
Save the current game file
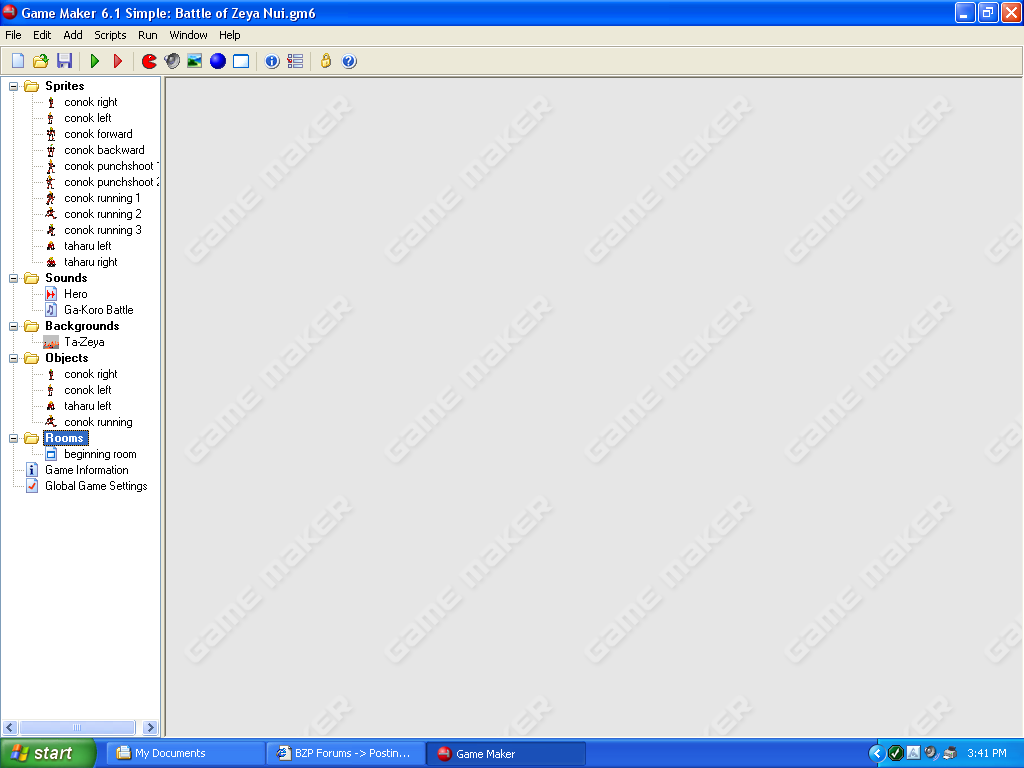tap(64, 61)
